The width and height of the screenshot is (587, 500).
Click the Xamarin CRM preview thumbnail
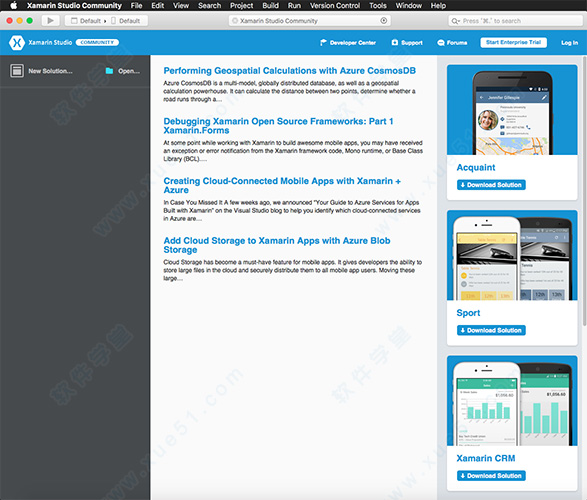point(512,400)
